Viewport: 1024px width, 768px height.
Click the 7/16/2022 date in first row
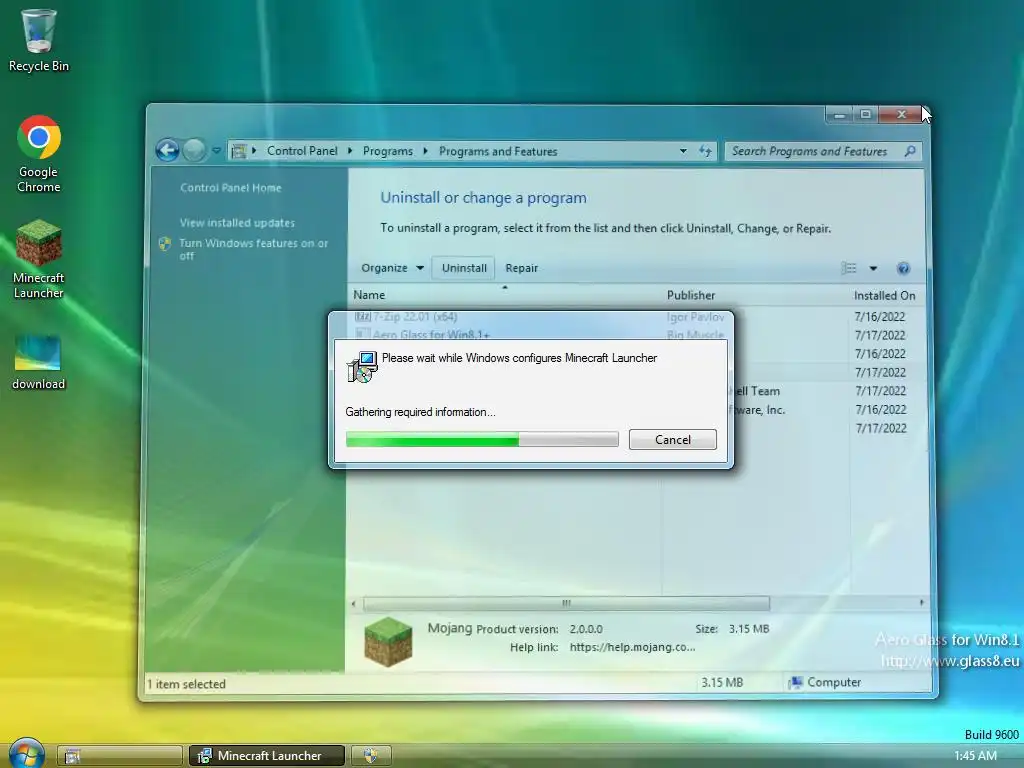[880, 317]
